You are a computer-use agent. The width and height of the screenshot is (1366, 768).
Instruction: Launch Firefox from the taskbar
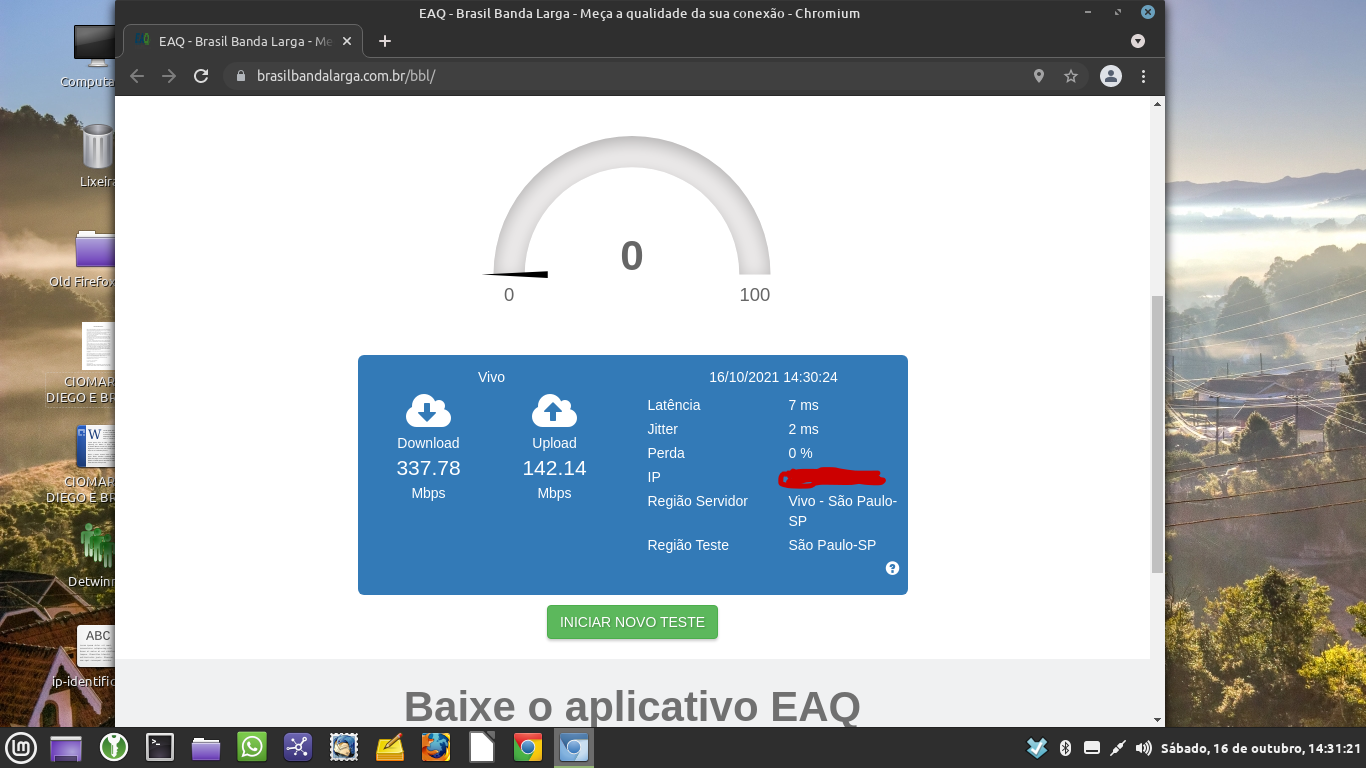click(x=436, y=747)
